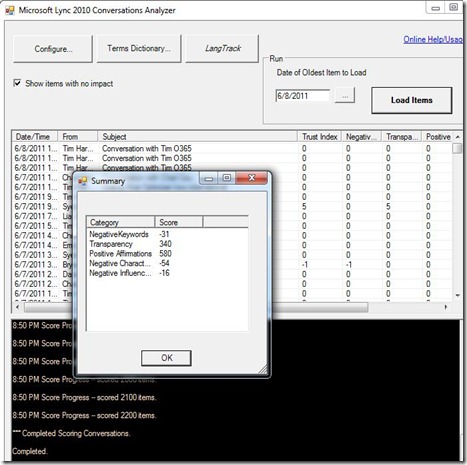
Task: Minimize the Summary dialog
Action: click(x=209, y=178)
